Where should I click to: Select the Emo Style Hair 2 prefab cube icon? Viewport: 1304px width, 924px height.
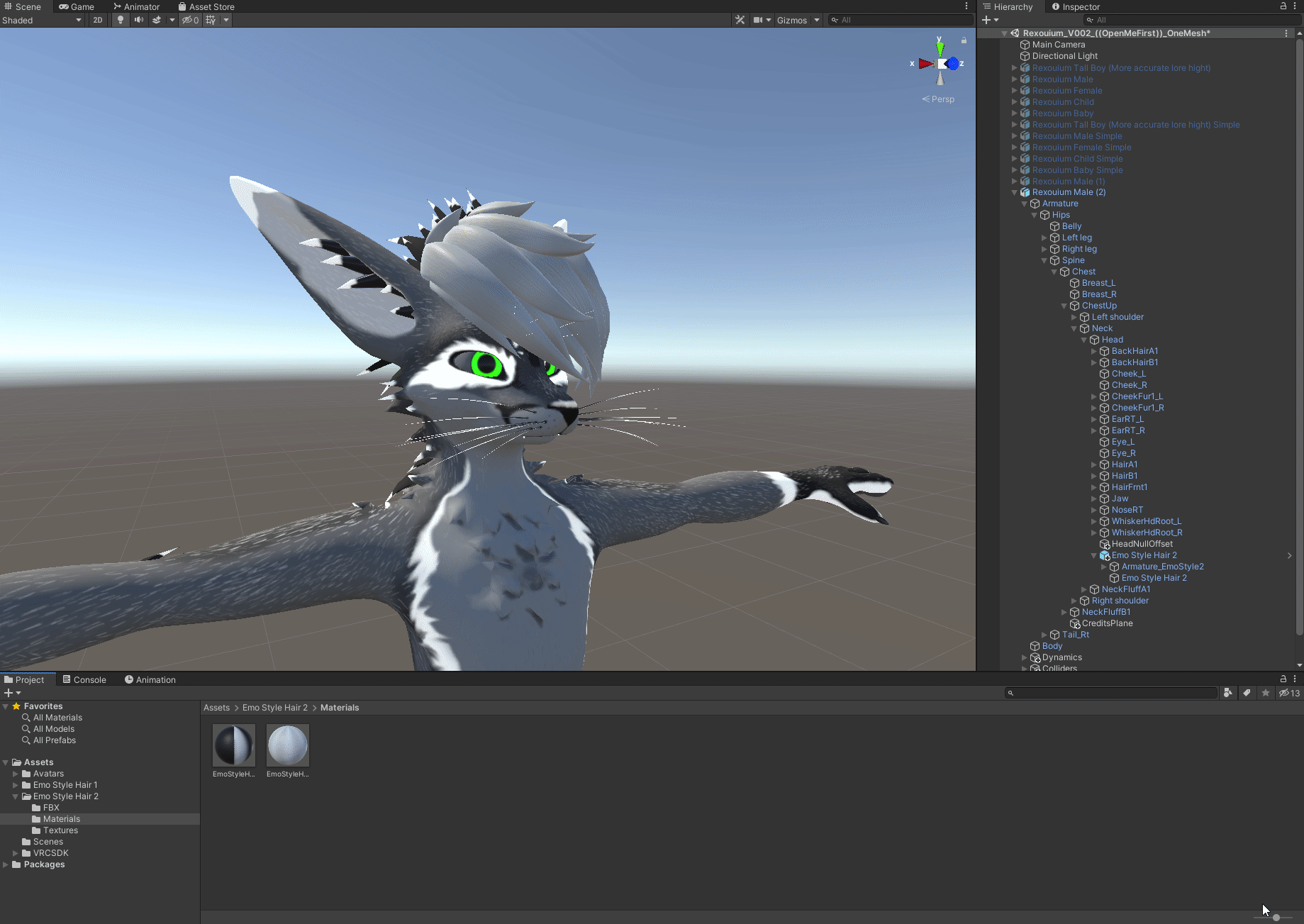[x=1105, y=555]
